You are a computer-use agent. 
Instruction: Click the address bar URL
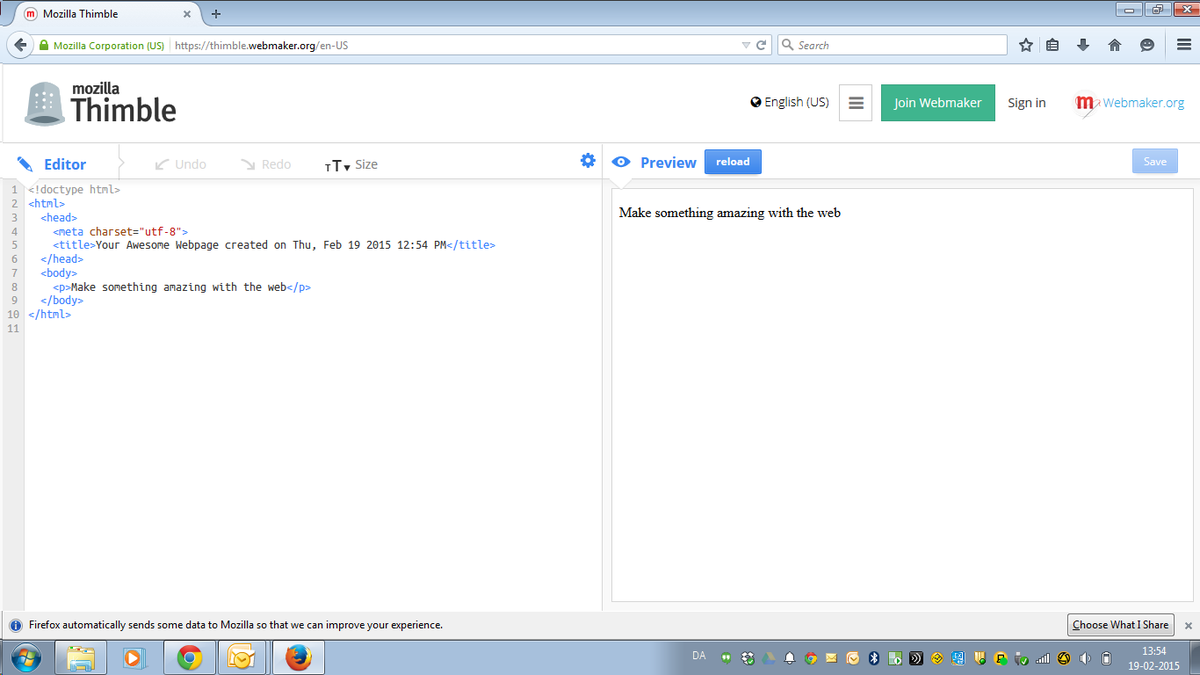point(261,45)
